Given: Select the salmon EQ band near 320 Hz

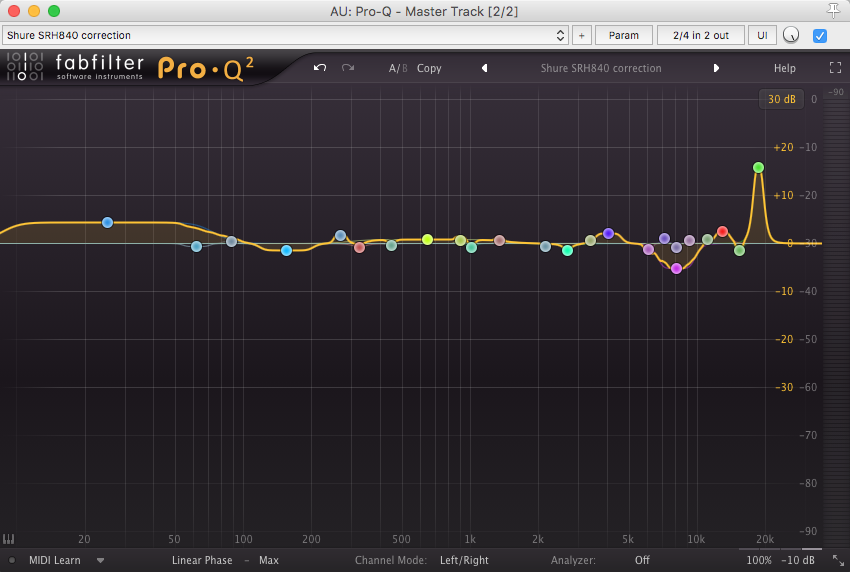Looking at the screenshot, I should pos(359,248).
